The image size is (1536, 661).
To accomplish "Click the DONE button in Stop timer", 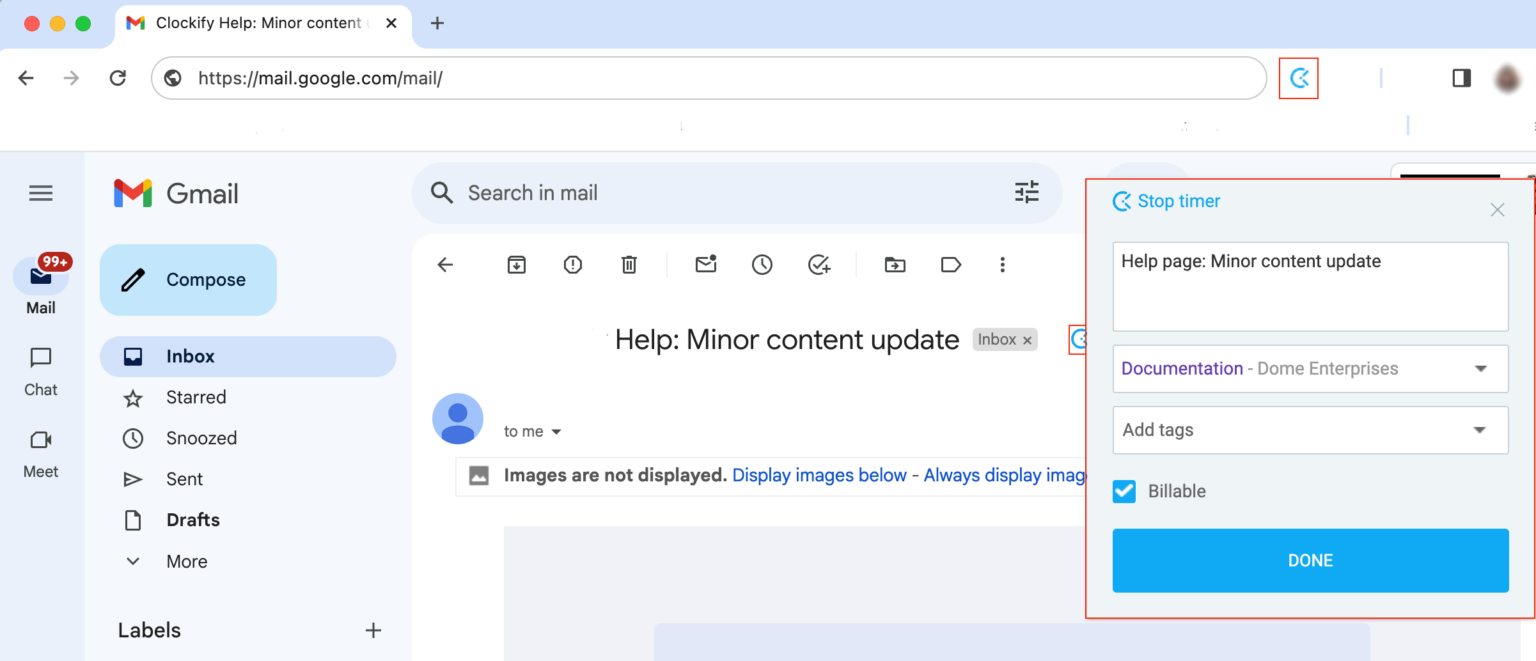I will [1310, 560].
